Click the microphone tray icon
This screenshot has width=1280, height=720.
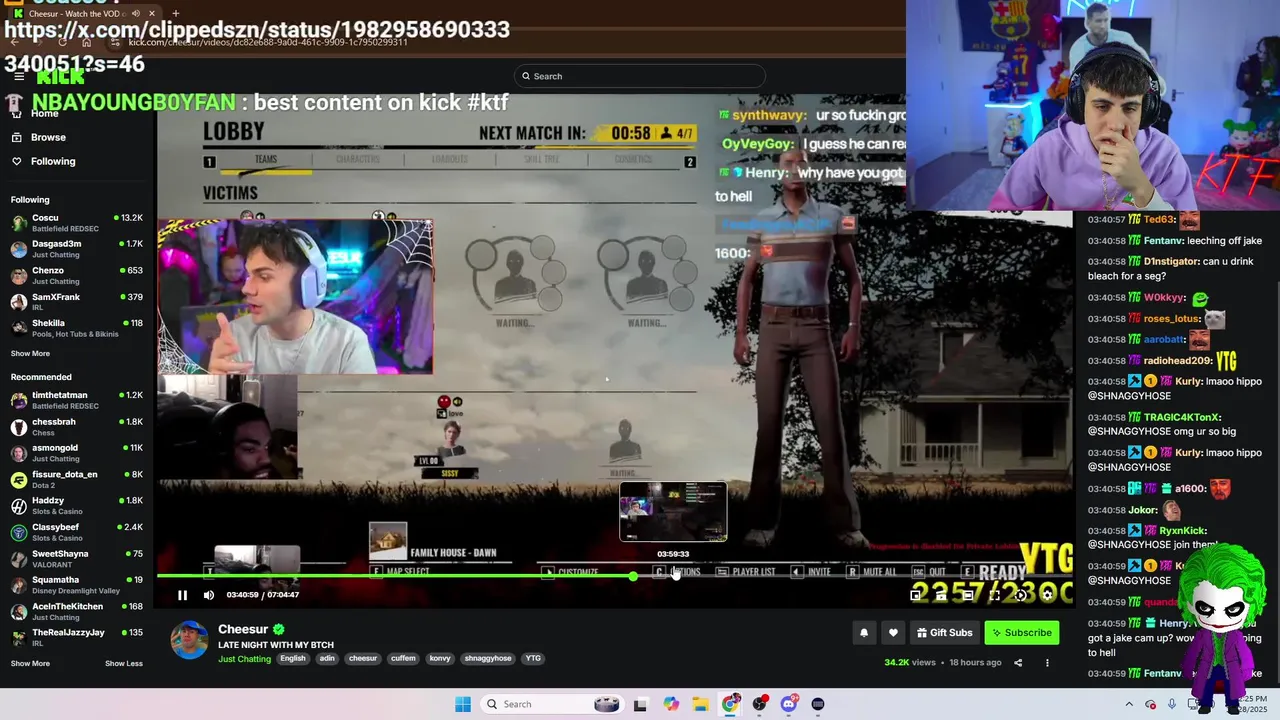(x=1172, y=704)
